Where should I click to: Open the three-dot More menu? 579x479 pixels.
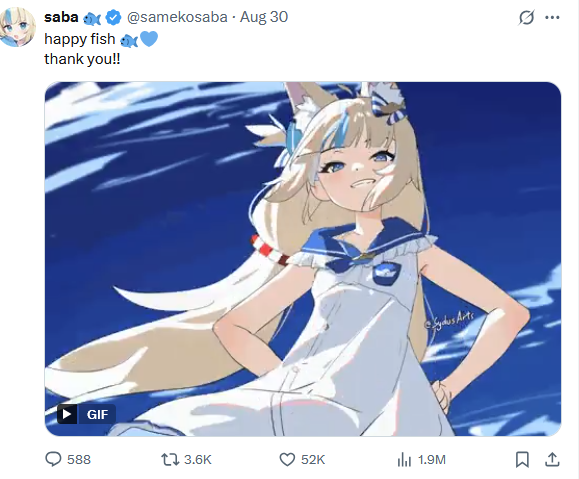coord(552,17)
